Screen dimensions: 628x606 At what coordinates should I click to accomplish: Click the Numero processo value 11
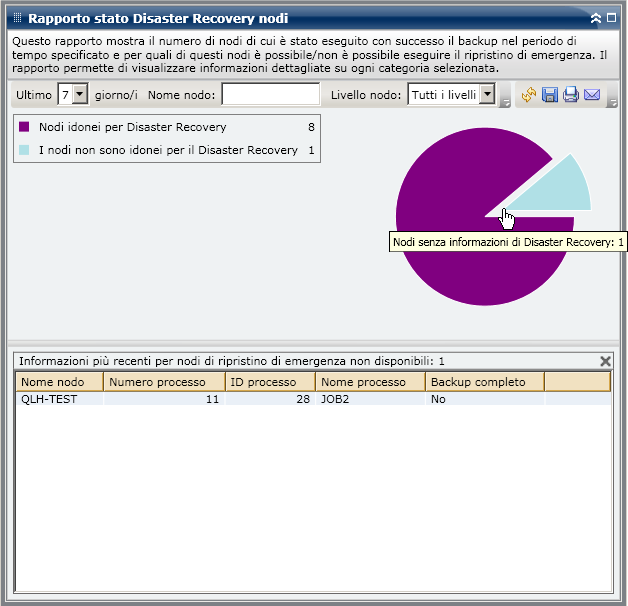(x=165, y=399)
